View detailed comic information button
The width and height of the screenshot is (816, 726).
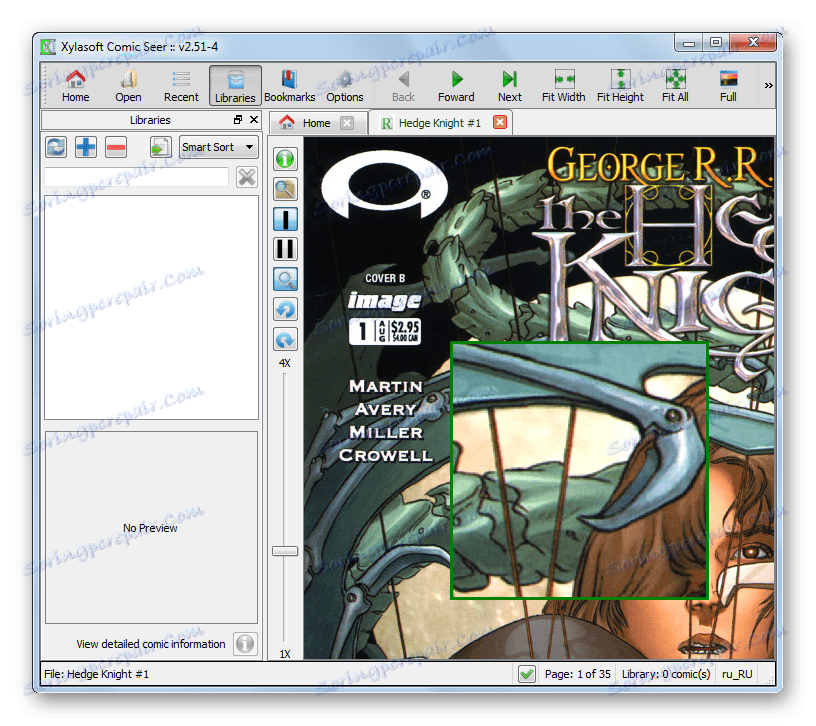pos(245,644)
